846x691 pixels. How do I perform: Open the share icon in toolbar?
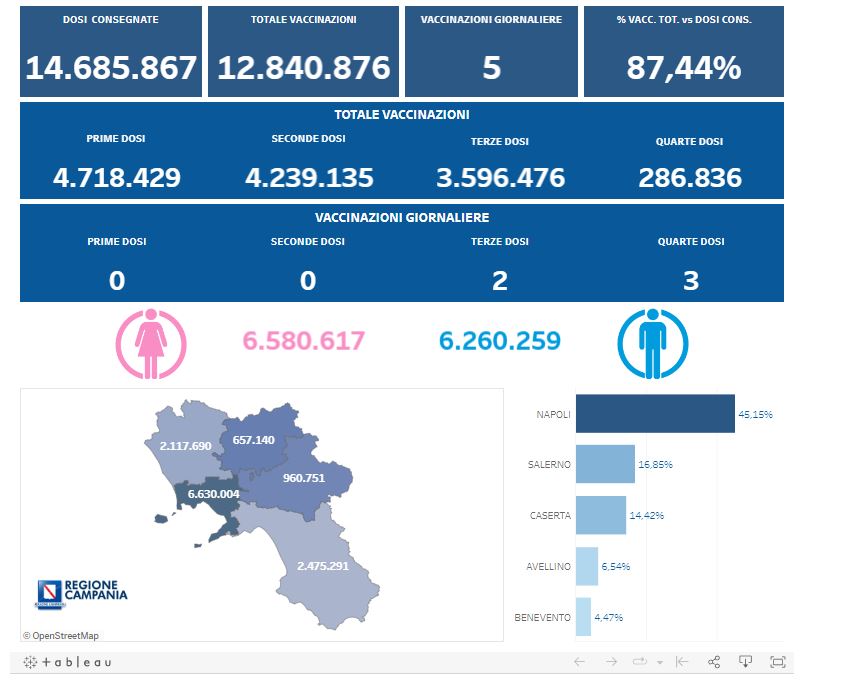[x=714, y=662]
